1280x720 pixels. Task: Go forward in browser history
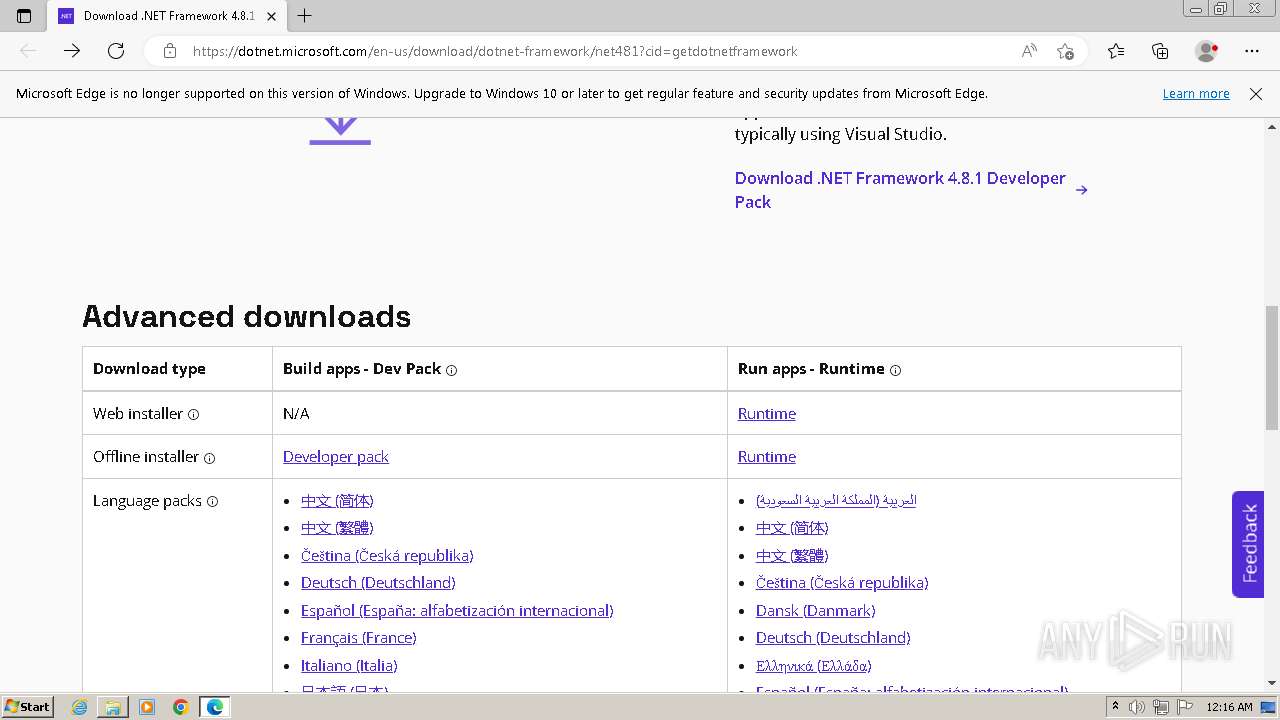coord(72,51)
